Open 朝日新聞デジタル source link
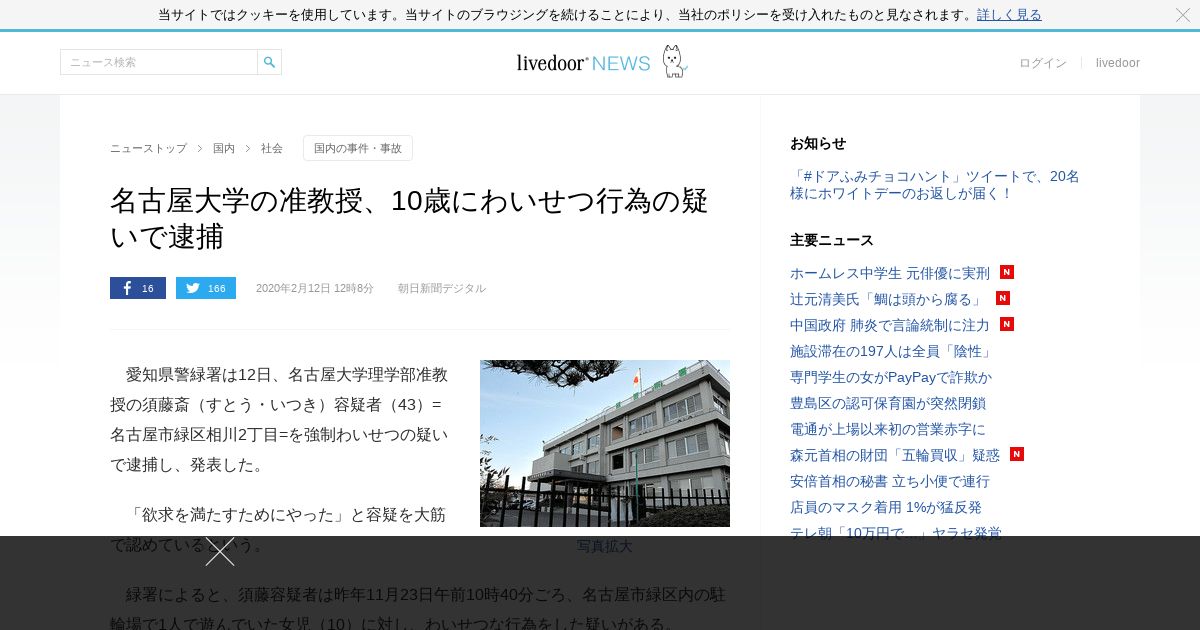1200x630 pixels. click(442, 288)
